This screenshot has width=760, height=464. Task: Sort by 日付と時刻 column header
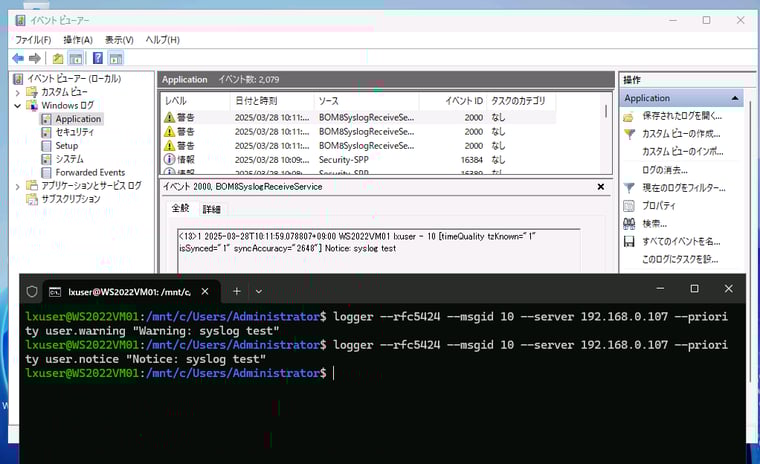(x=272, y=101)
